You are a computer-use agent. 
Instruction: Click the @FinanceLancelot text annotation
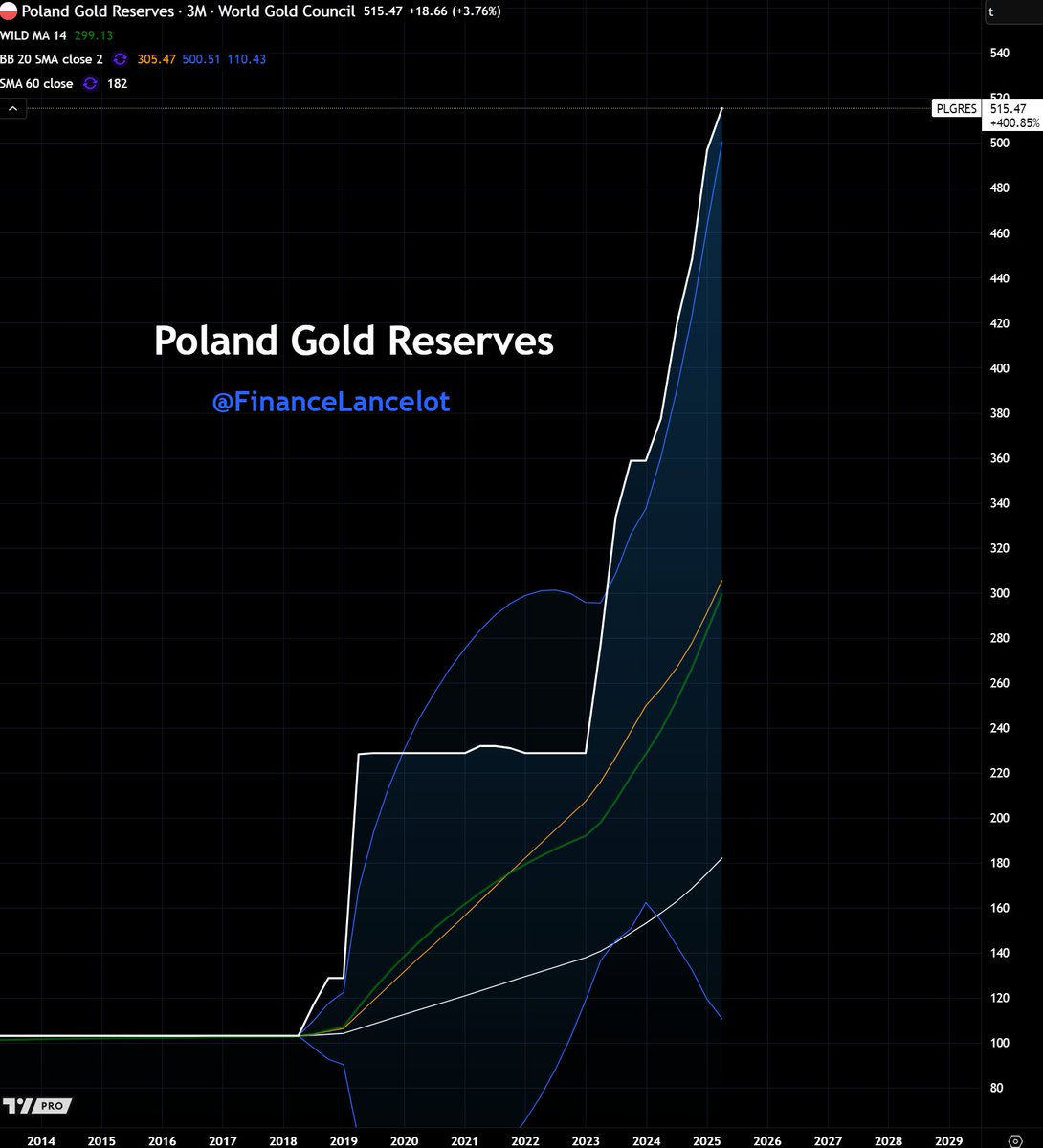pyautogui.click(x=331, y=403)
